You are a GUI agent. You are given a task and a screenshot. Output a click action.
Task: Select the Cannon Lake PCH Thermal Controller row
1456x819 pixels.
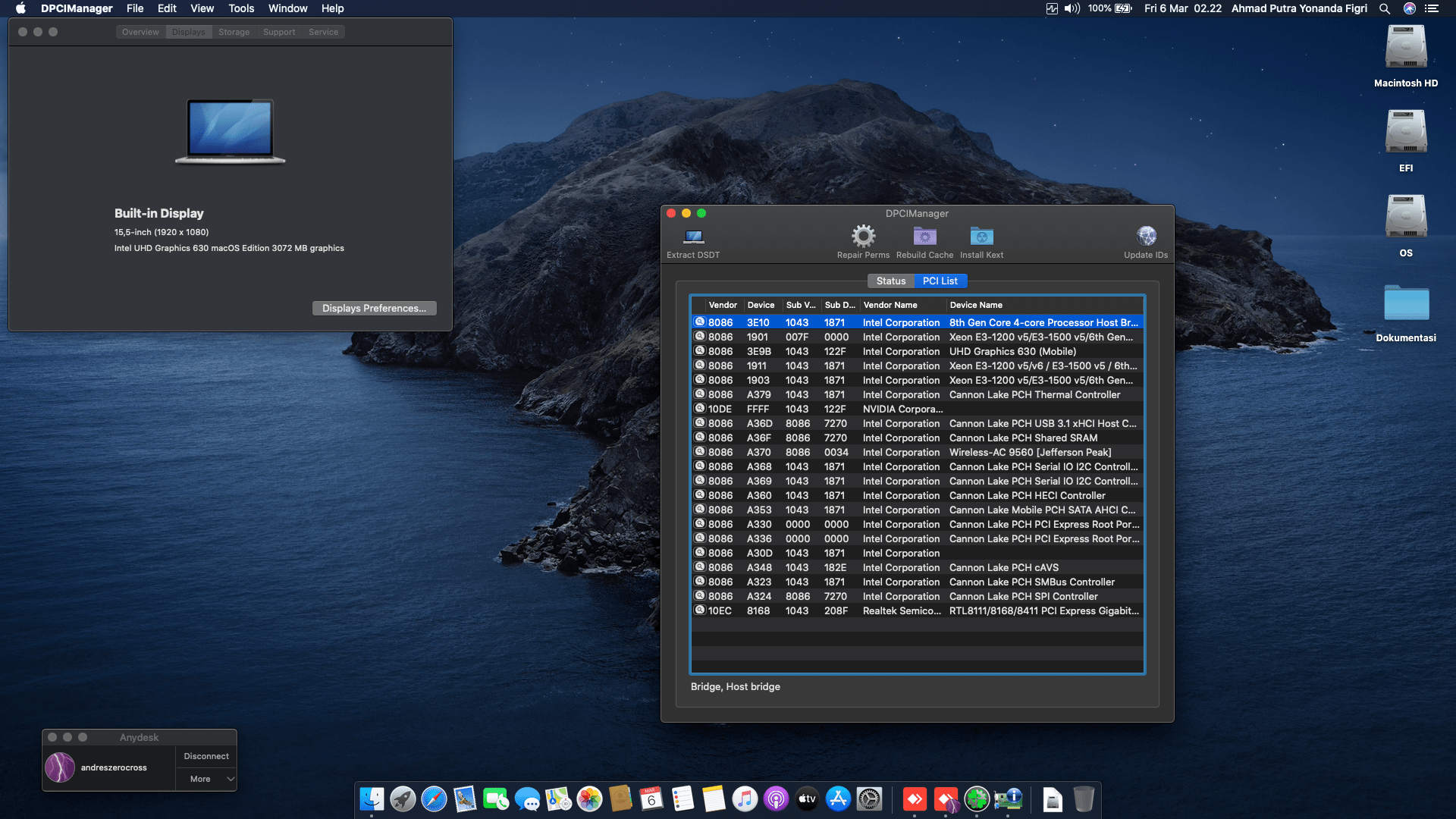[x=917, y=394]
